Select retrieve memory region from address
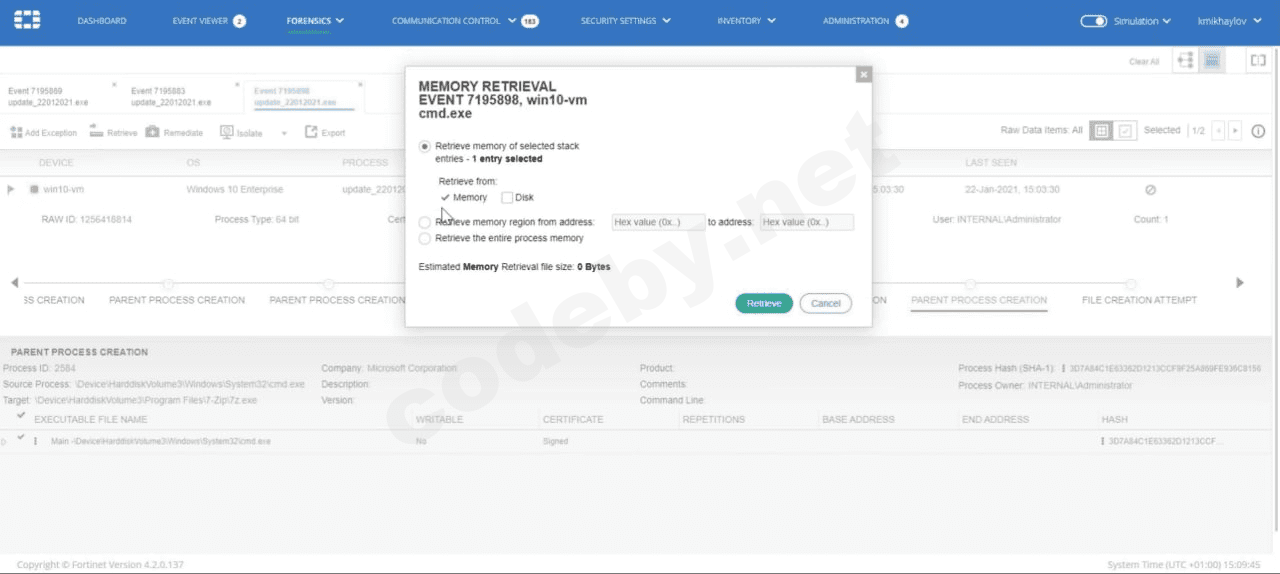This screenshot has height=574, width=1280. [425, 222]
